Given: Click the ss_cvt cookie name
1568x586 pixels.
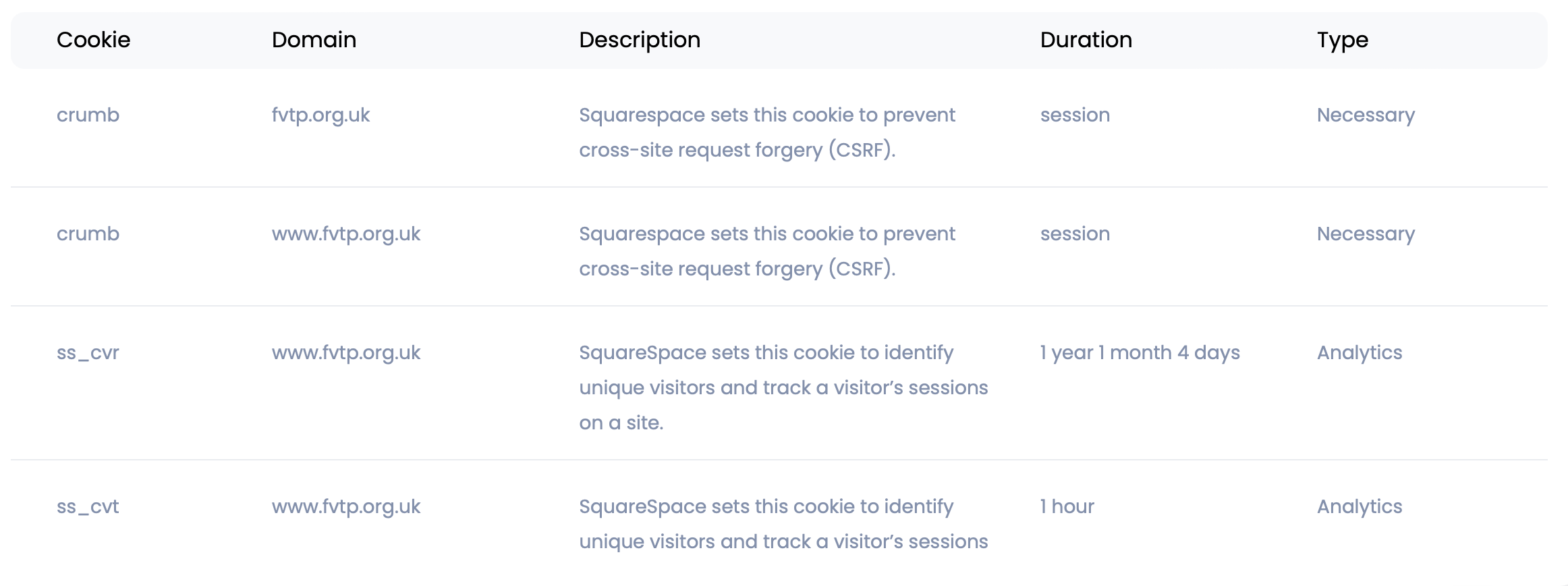Looking at the screenshot, I should click(88, 507).
